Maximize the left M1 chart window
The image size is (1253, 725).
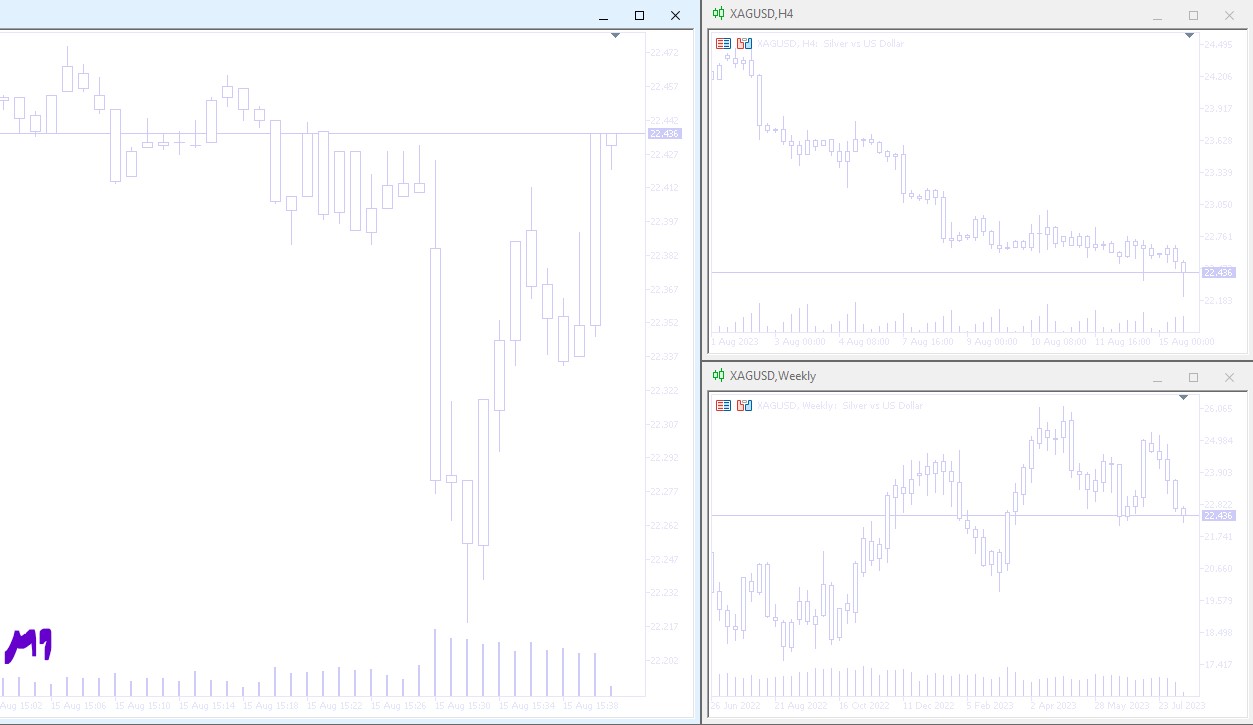[639, 15]
